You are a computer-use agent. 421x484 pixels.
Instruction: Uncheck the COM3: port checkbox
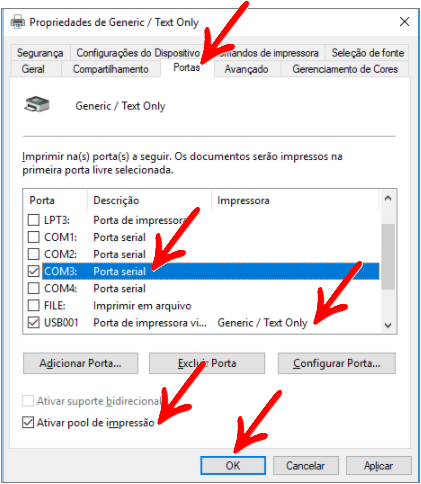[33, 271]
